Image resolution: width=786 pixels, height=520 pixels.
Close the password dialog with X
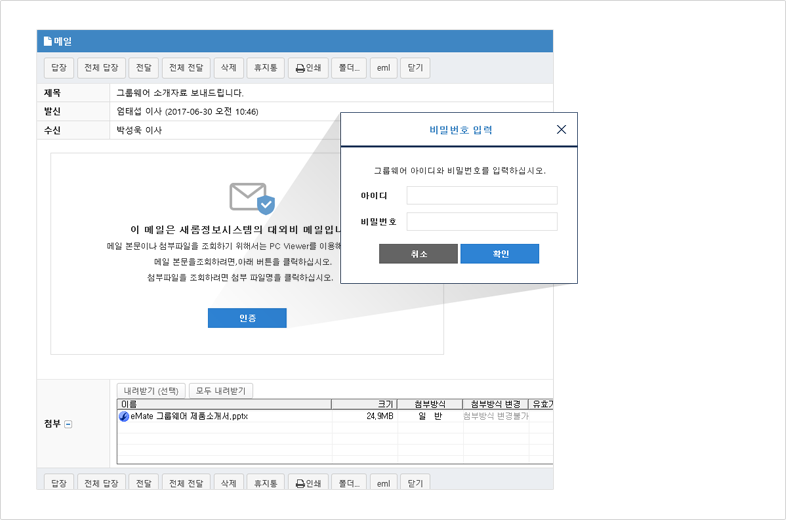[x=561, y=130]
